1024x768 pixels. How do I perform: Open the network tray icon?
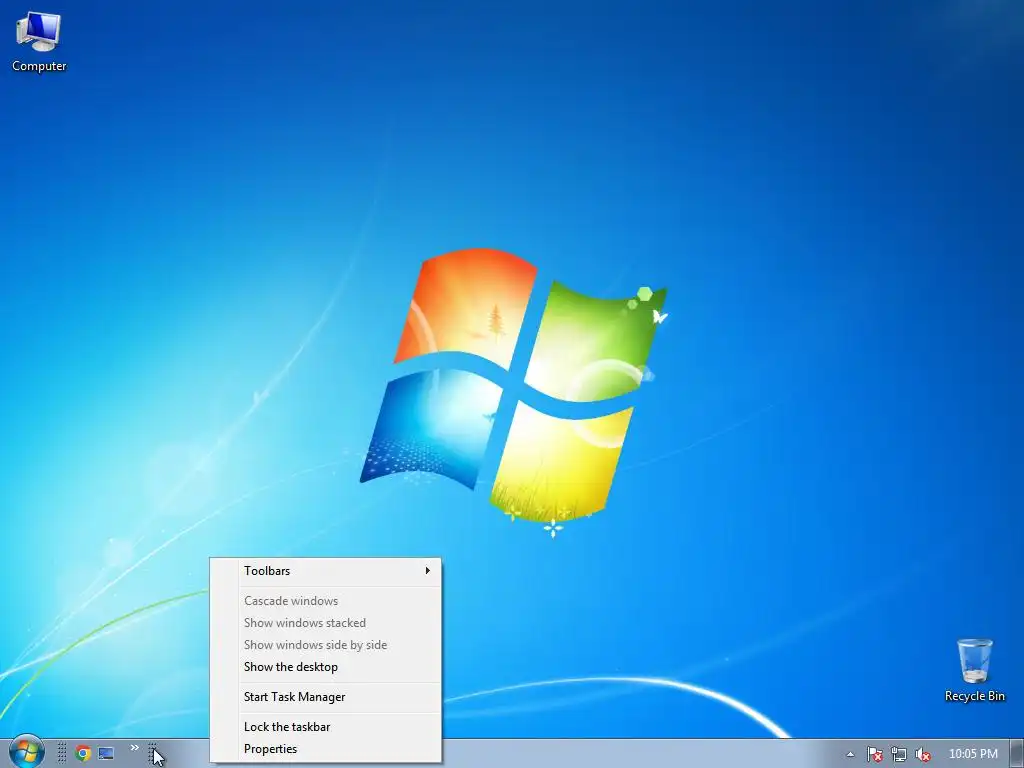pos(899,754)
